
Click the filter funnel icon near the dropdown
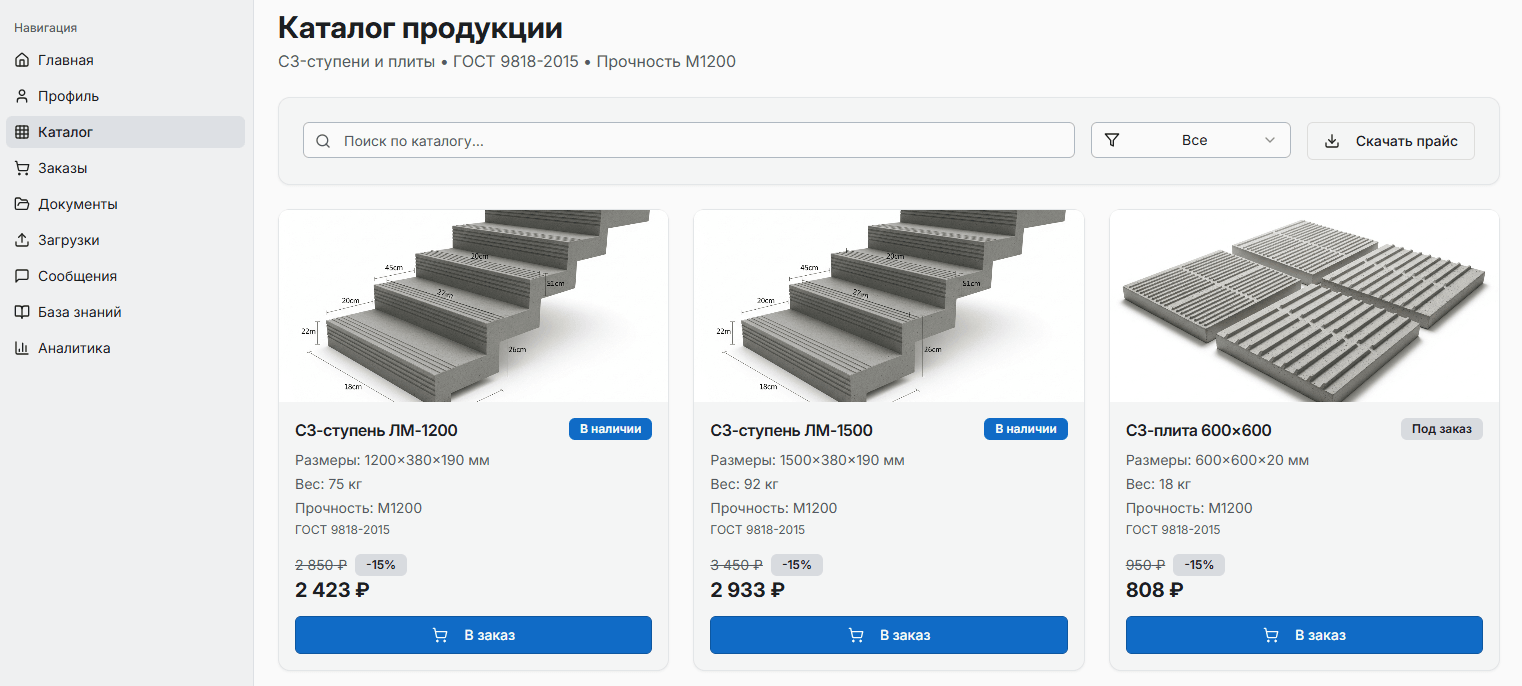coord(1111,140)
